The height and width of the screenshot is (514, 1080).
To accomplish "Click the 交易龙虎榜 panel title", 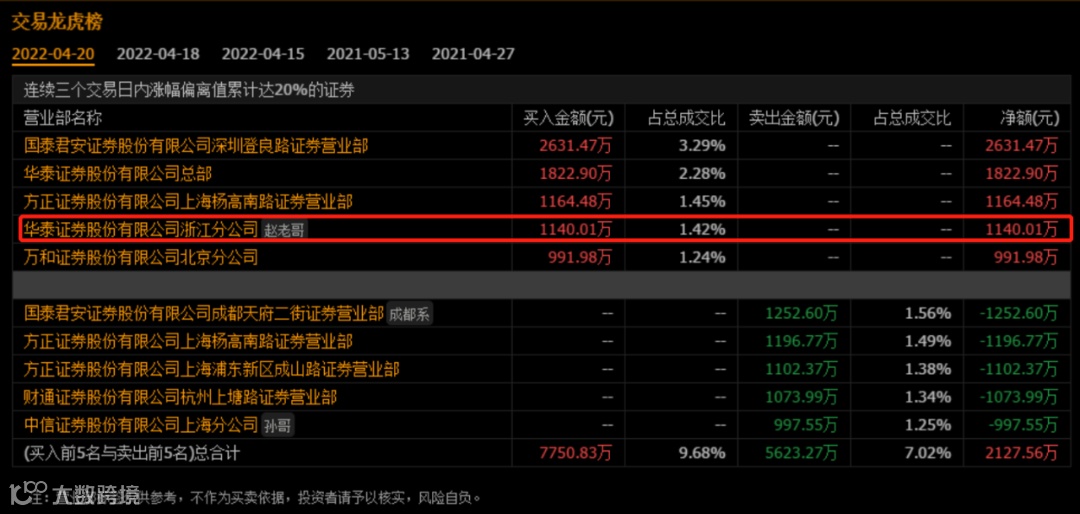I will tap(56, 22).
